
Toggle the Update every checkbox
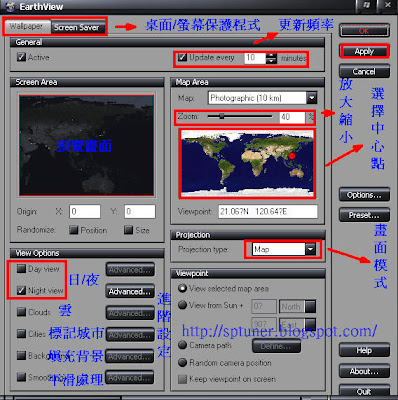182,57
